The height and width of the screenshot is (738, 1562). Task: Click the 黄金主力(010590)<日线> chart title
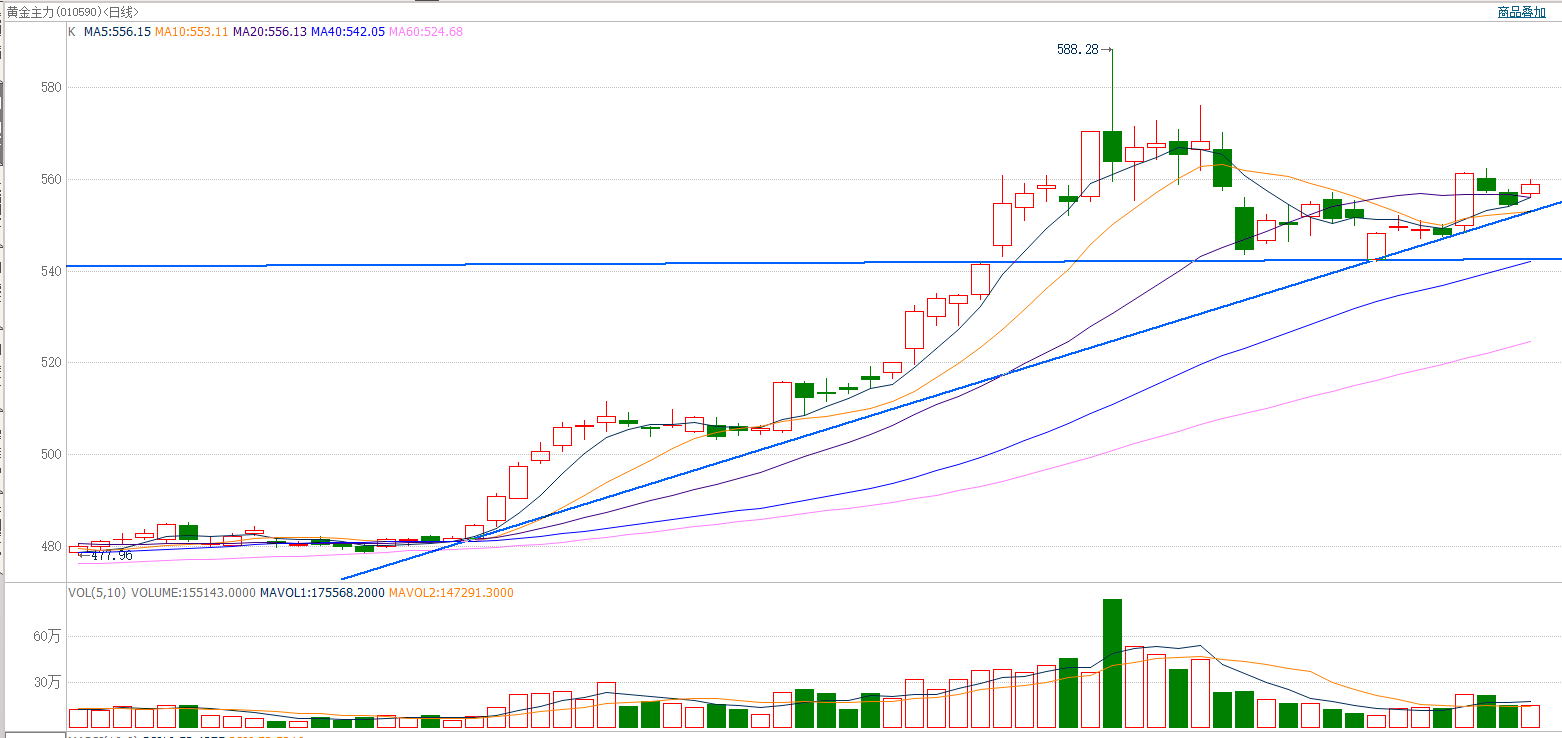[72, 12]
